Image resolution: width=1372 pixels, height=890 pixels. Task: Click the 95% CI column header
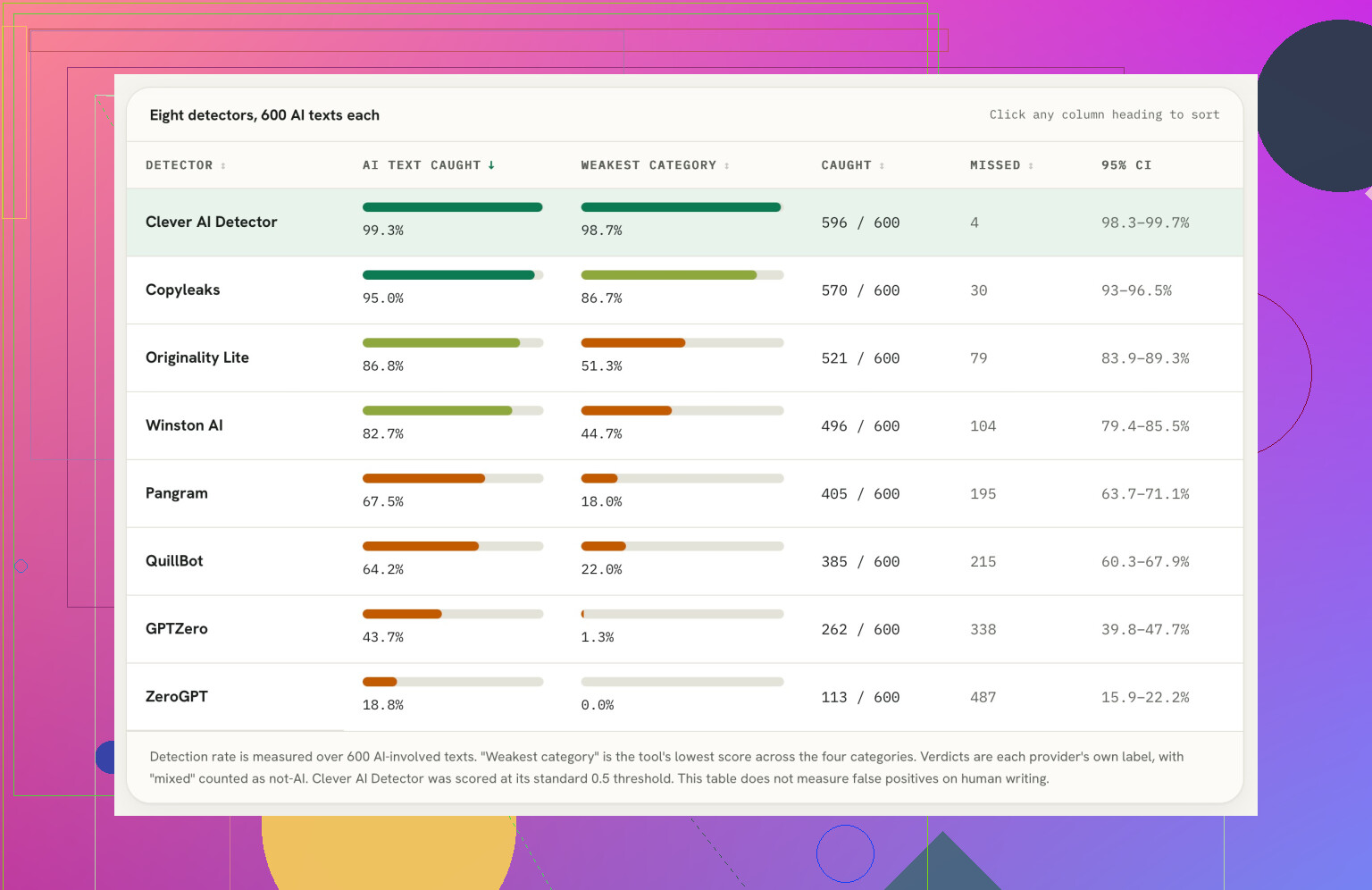tap(1126, 165)
